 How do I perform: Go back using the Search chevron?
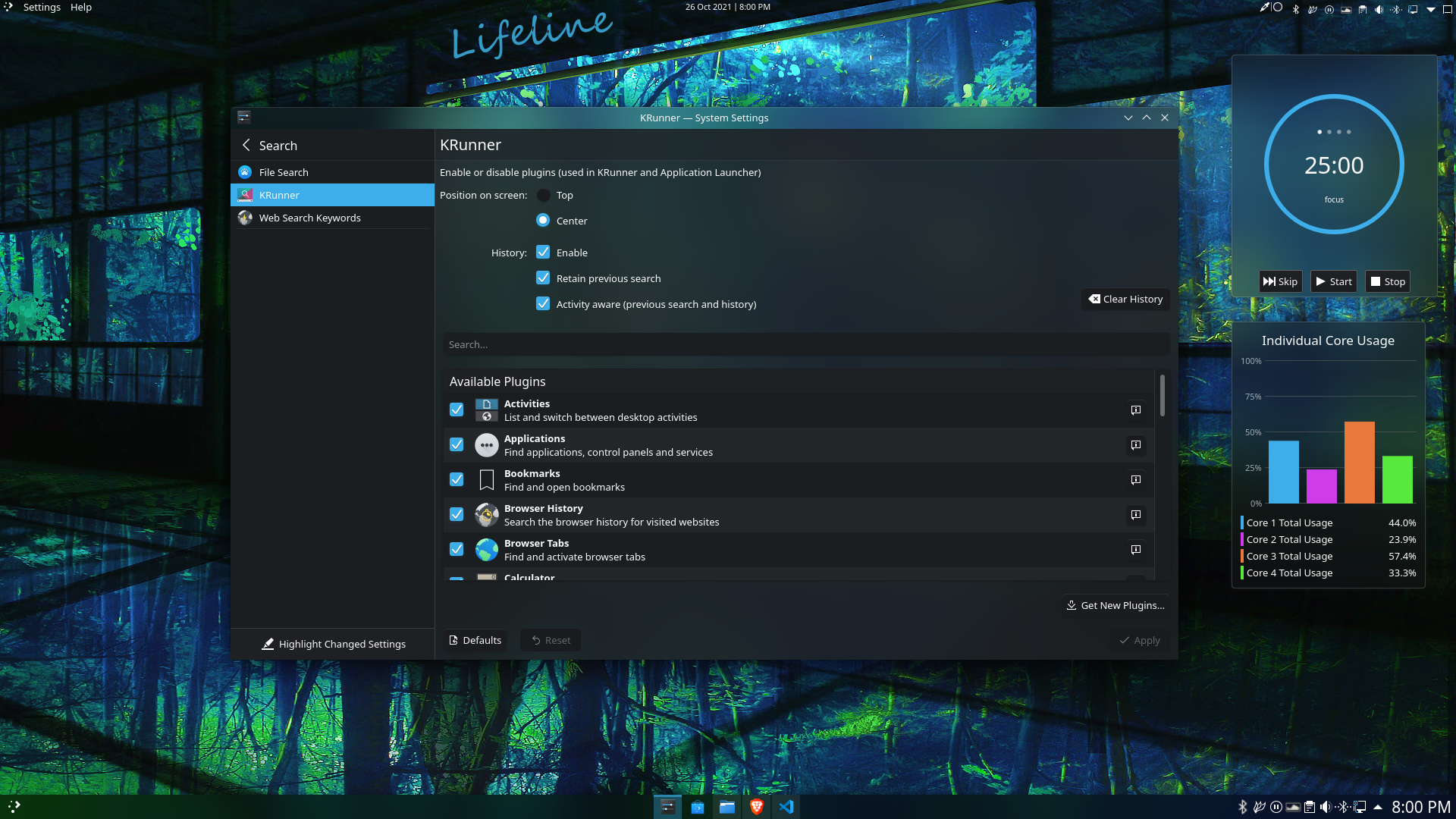(x=246, y=145)
